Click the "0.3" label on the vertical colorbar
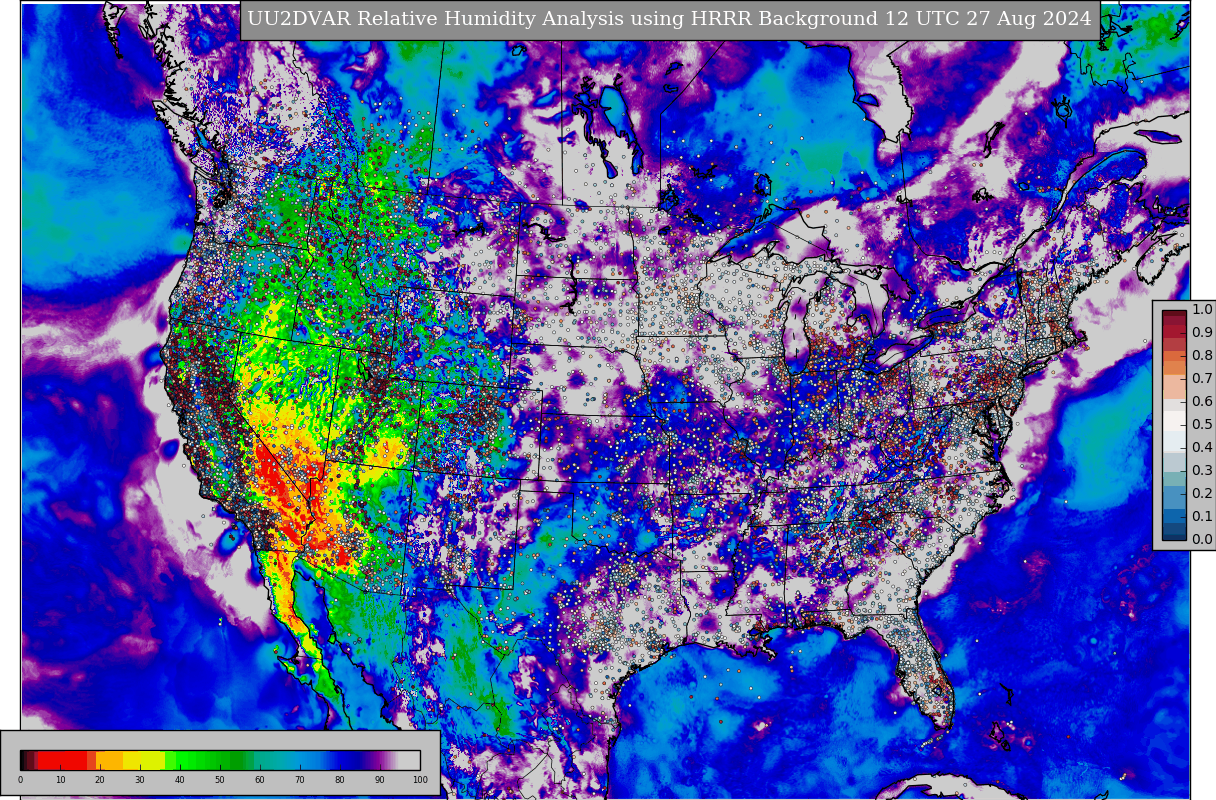The image size is (1216, 800). pyautogui.click(x=1202, y=471)
